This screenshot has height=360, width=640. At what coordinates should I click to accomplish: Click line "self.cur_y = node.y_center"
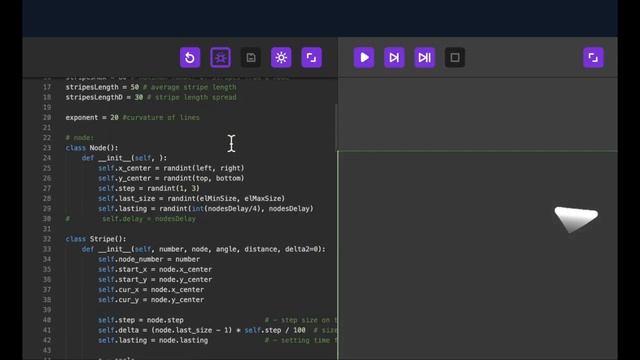[151, 300]
